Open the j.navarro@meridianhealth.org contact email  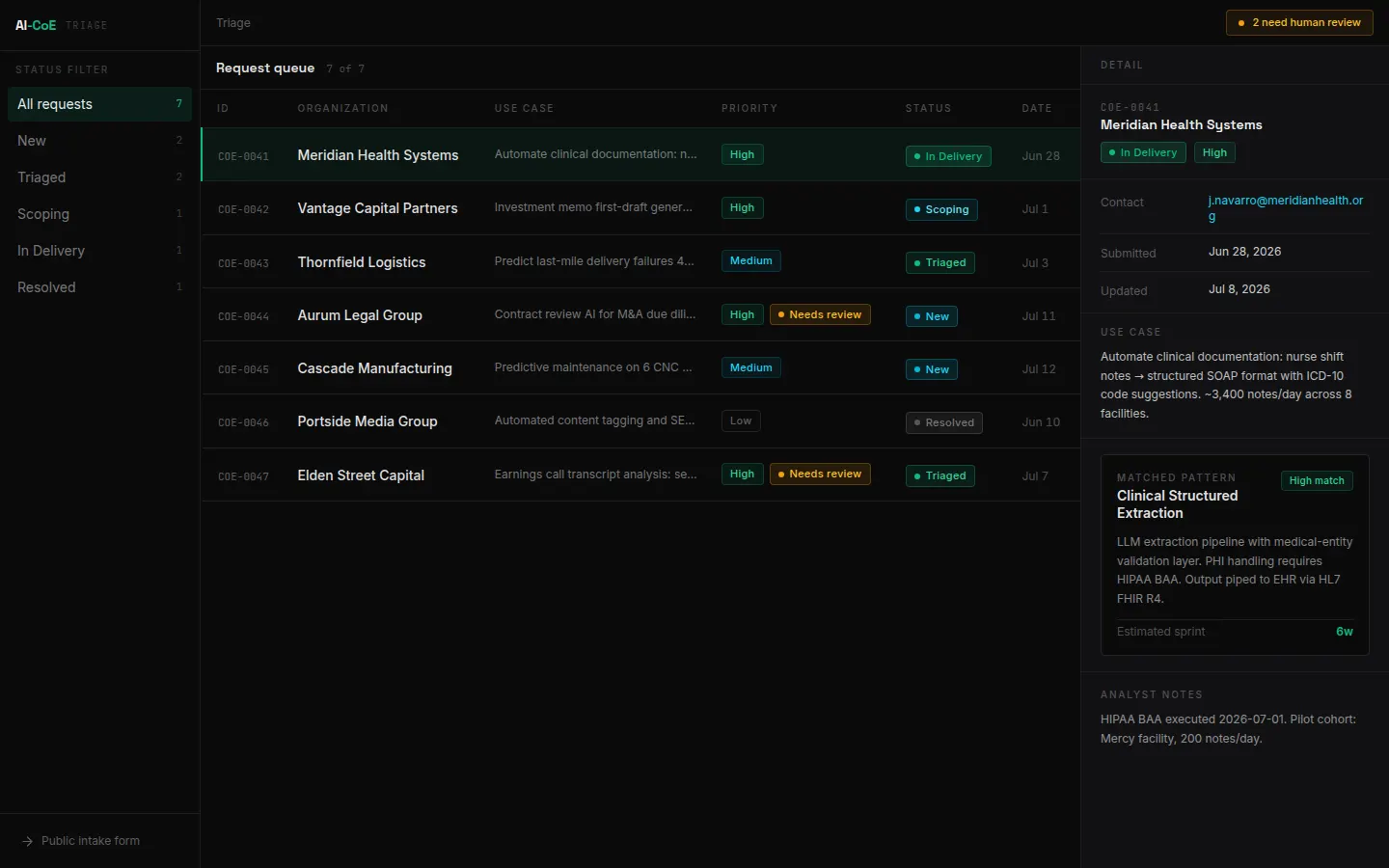click(x=1286, y=208)
